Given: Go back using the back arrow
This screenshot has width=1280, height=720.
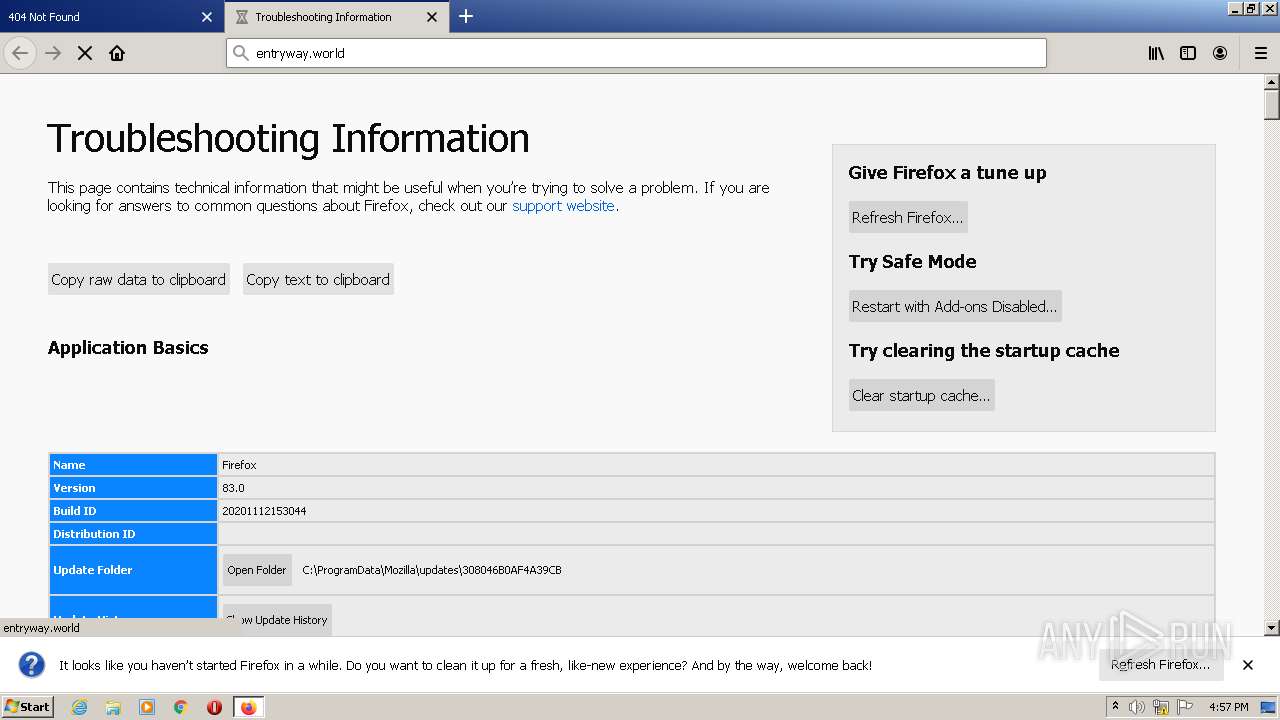Looking at the screenshot, I should 20,53.
